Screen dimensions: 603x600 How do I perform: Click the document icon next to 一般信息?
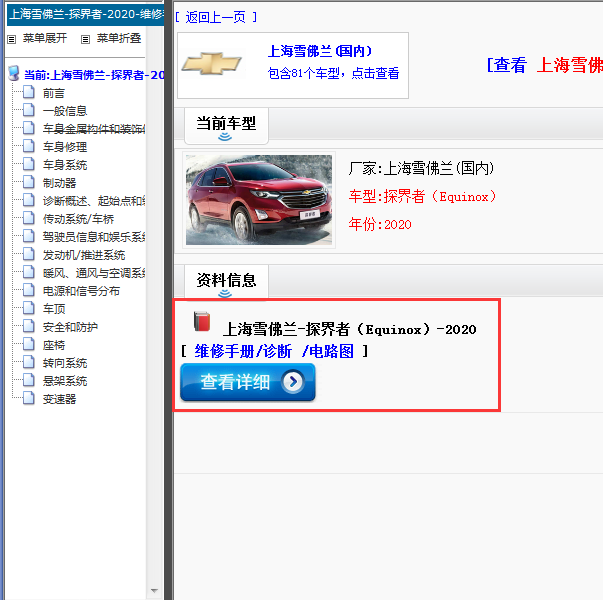coord(29,110)
